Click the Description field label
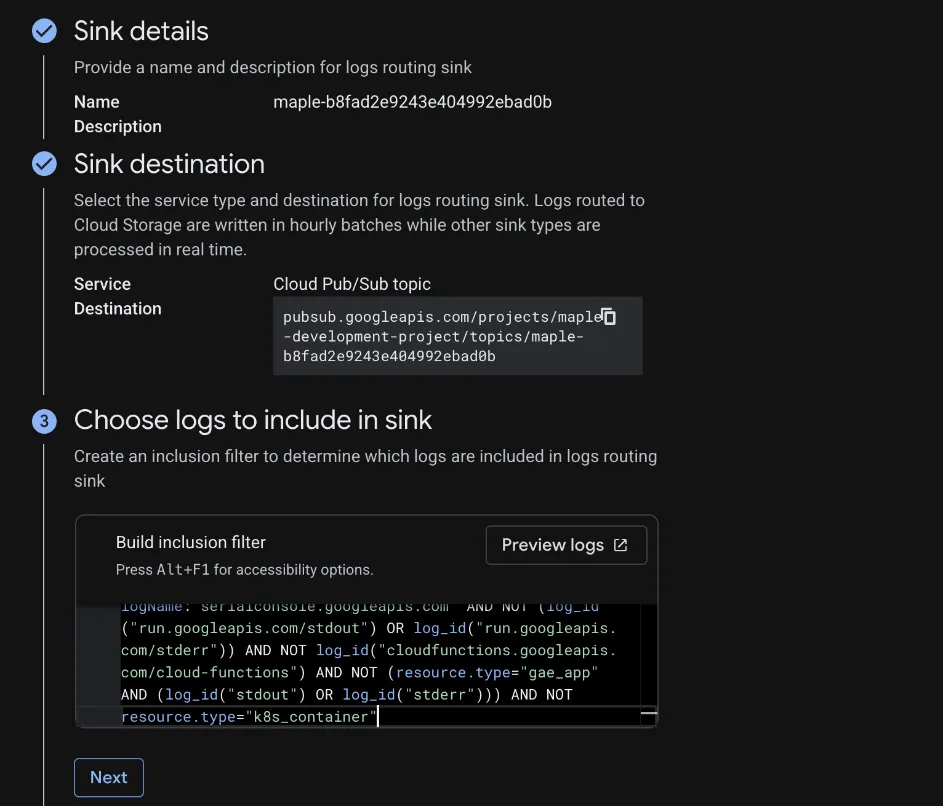Viewport: 943px width, 806px height. (x=118, y=126)
